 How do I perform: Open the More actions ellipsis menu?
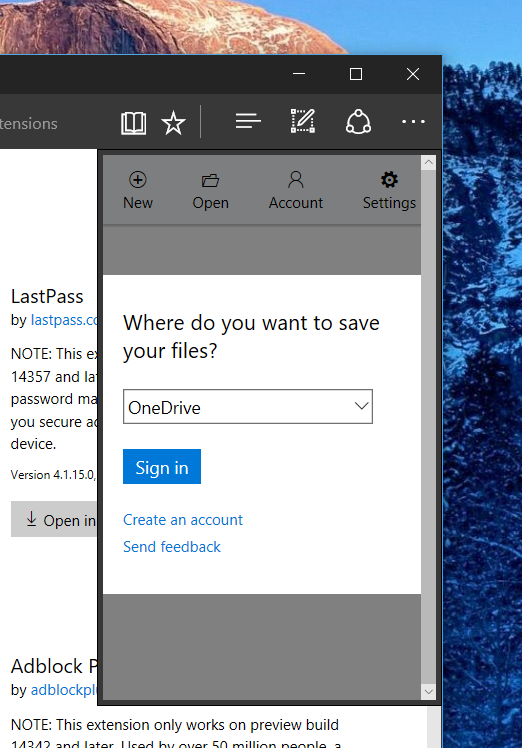[x=413, y=122]
